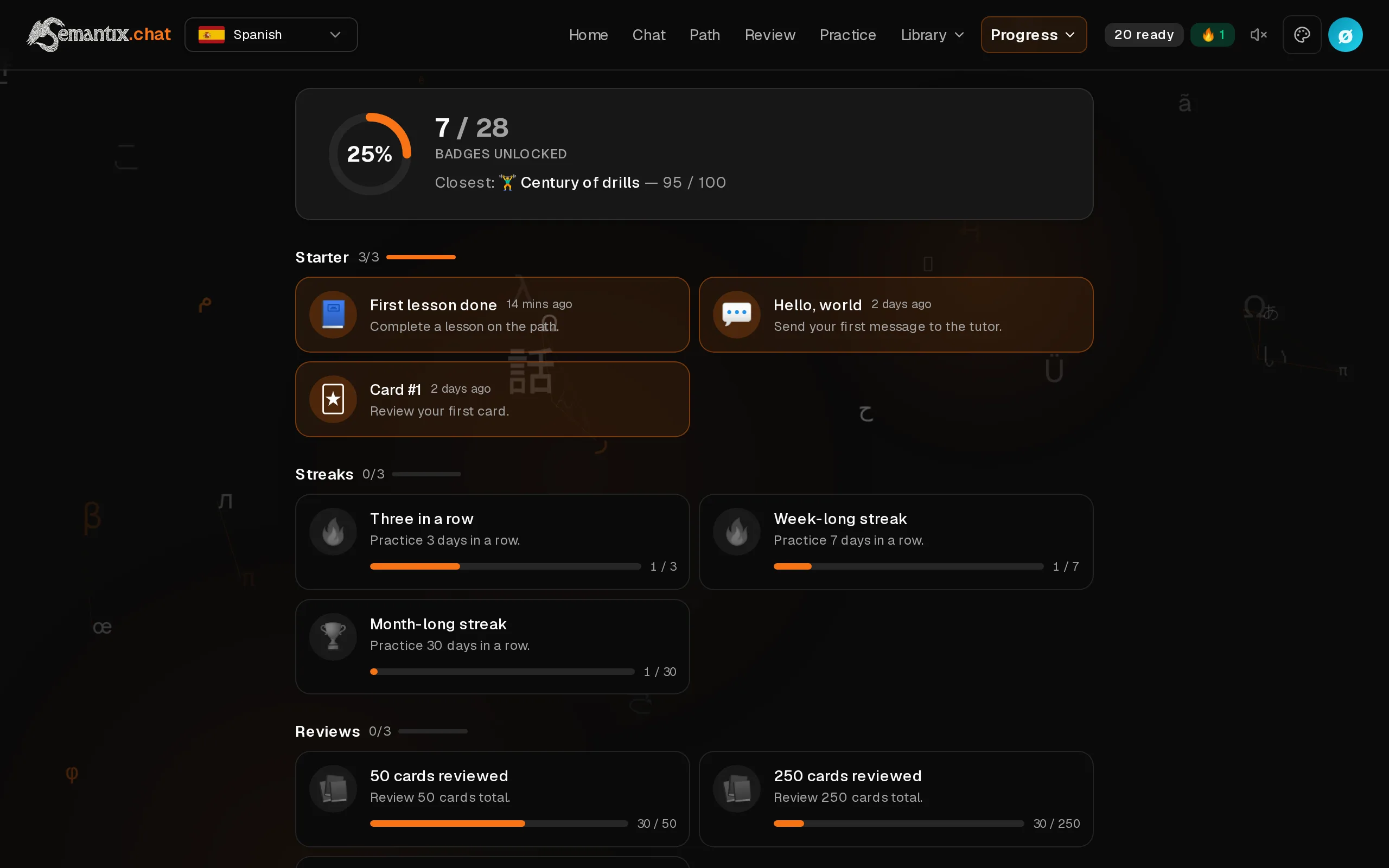Open the First lesson done badge card

click(493, 315)
